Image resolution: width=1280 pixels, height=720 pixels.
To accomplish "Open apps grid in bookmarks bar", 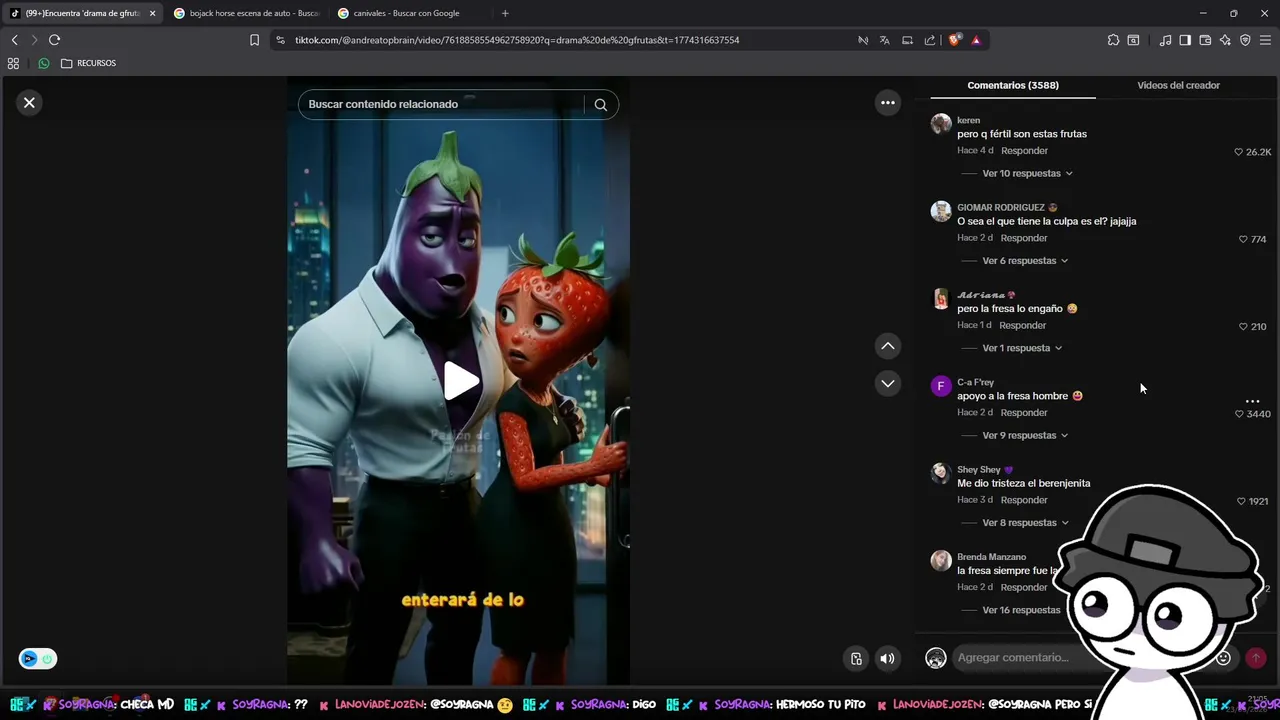I will point(13,63).
